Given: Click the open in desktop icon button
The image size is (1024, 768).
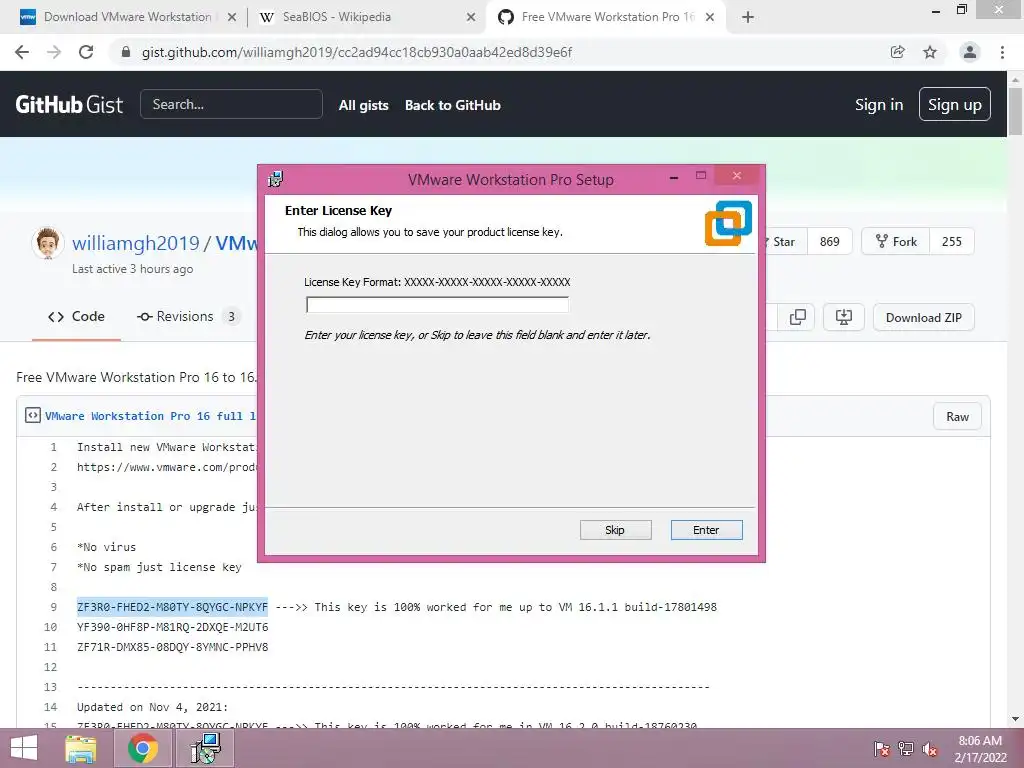Looking at the screenshot, I should pos(844,317).
